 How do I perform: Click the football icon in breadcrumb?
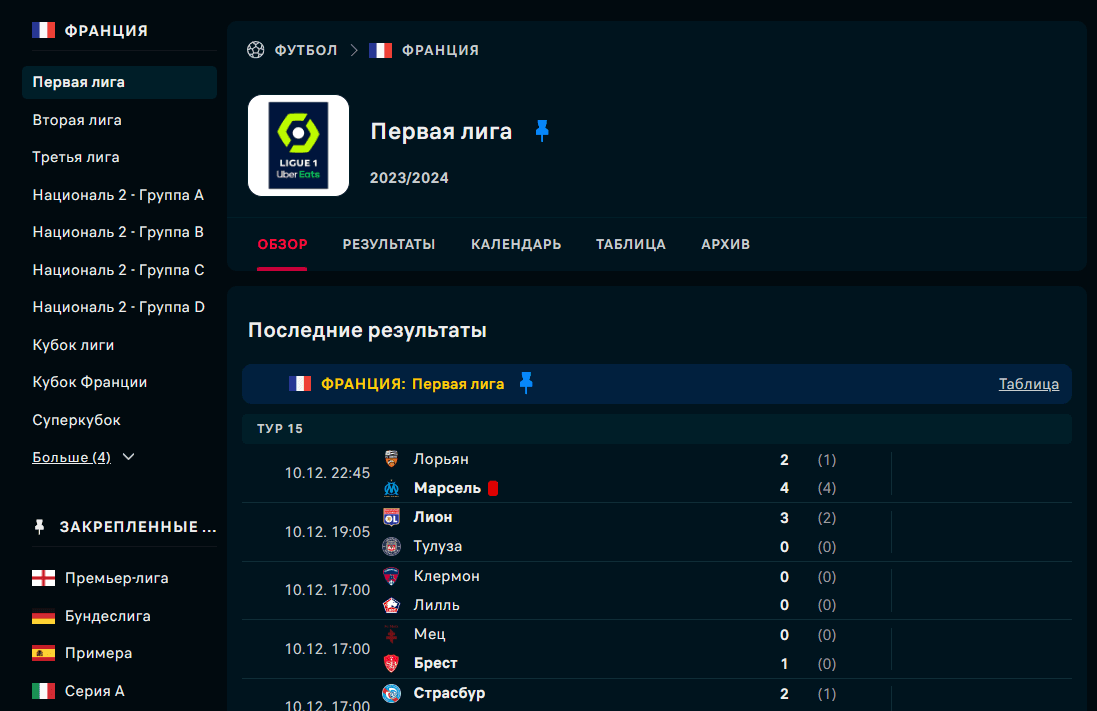[x=255, y=50]
